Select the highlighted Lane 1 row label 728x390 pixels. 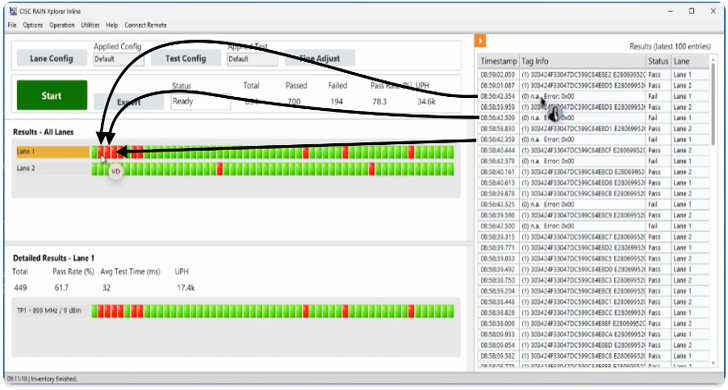click(52, 152)
